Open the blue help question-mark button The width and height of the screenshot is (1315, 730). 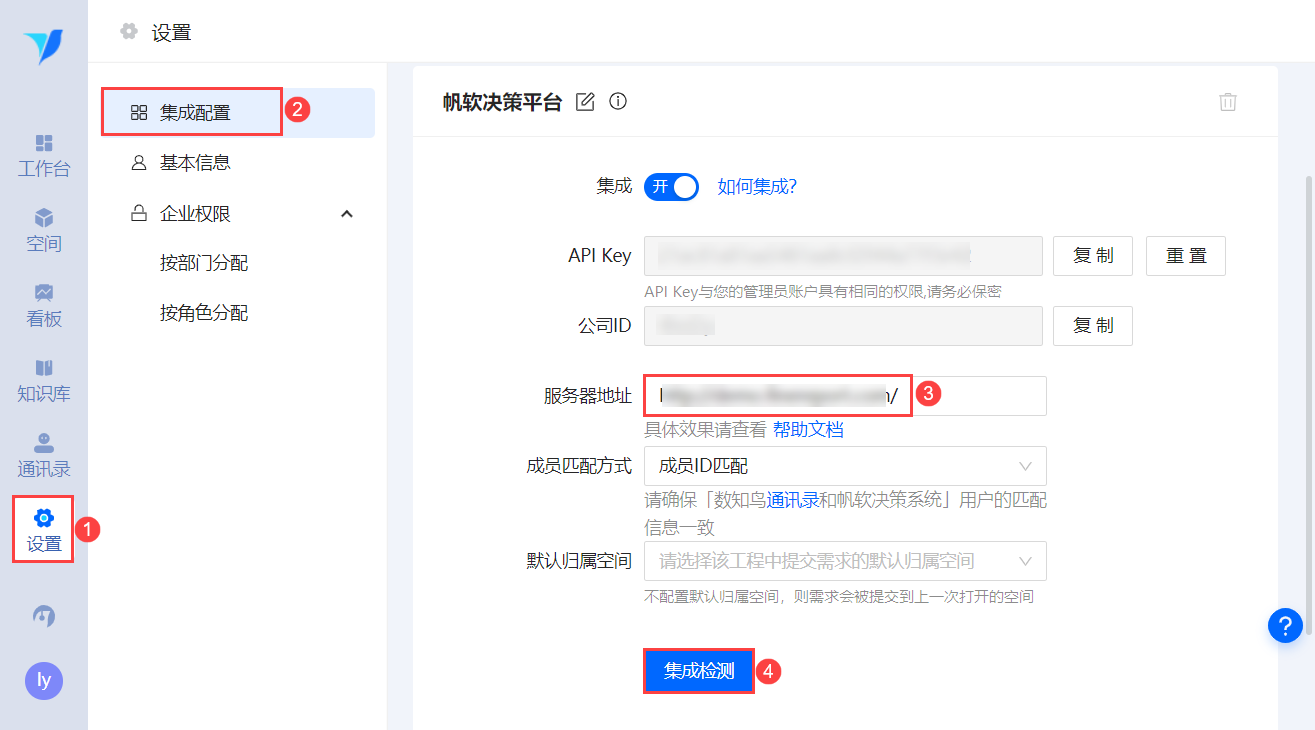(1285, 625)
